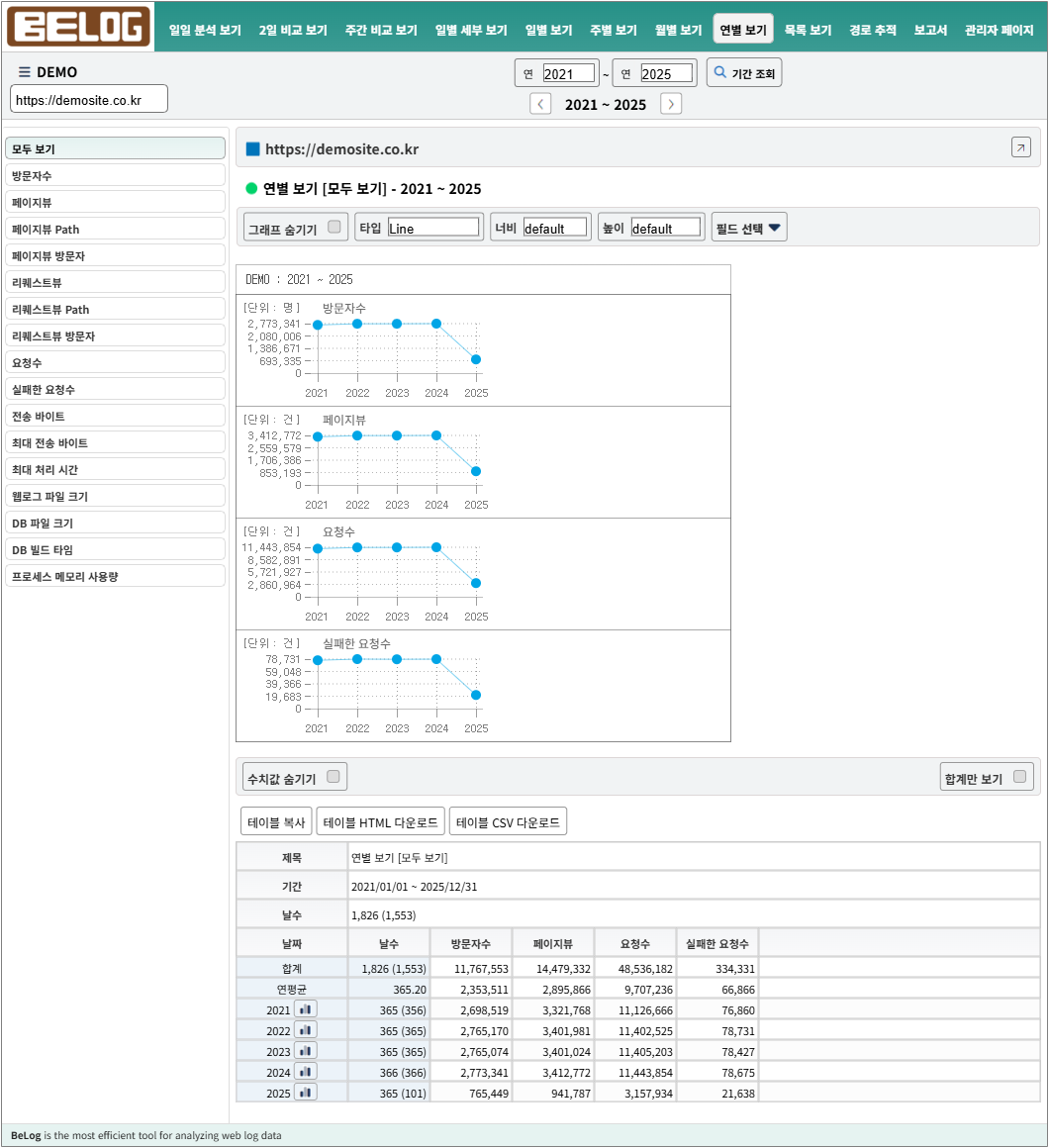Click the 실패한 요청수 column header
The image size is (1049, 1148).
(716, 944)
